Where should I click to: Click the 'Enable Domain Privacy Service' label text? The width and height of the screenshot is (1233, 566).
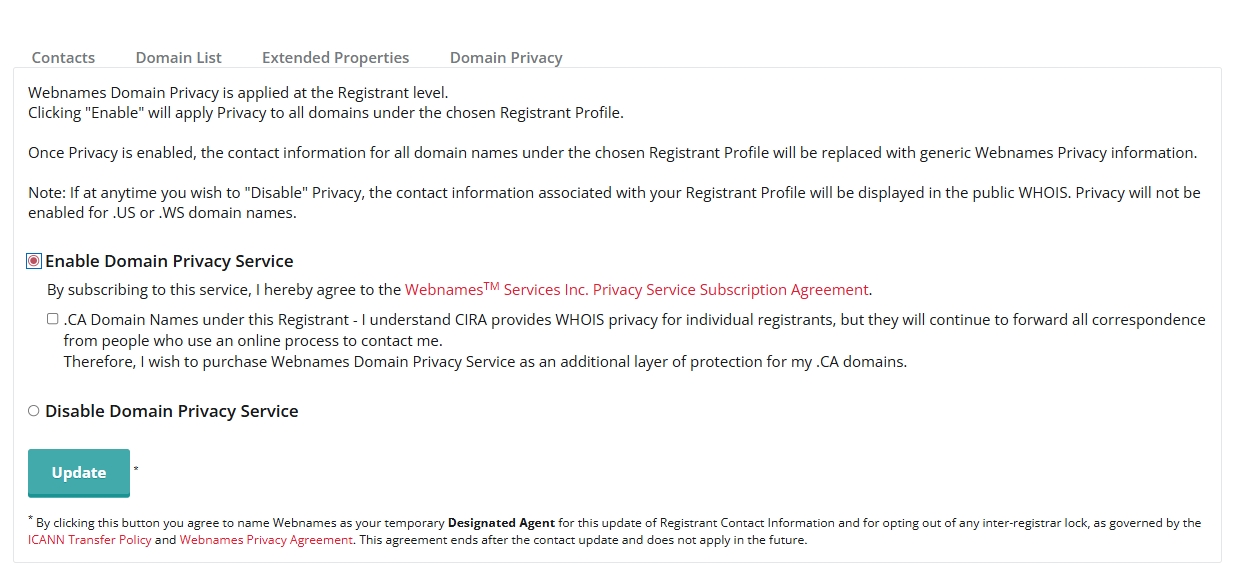tap(169, 261)
